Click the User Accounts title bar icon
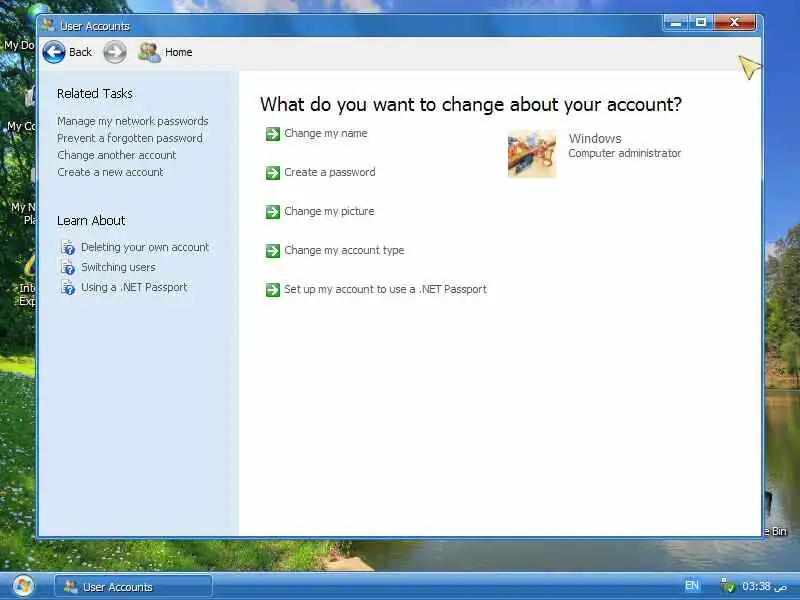The width and height of the screenshot is (800, 600). 48,25
